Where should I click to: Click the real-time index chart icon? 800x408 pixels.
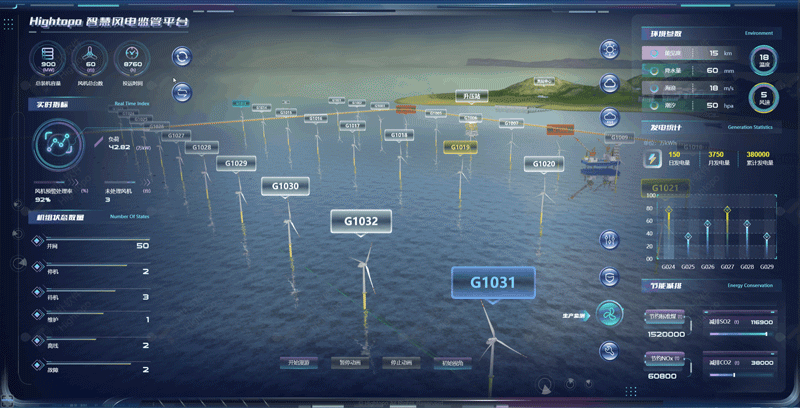click(x=58, y=144)
